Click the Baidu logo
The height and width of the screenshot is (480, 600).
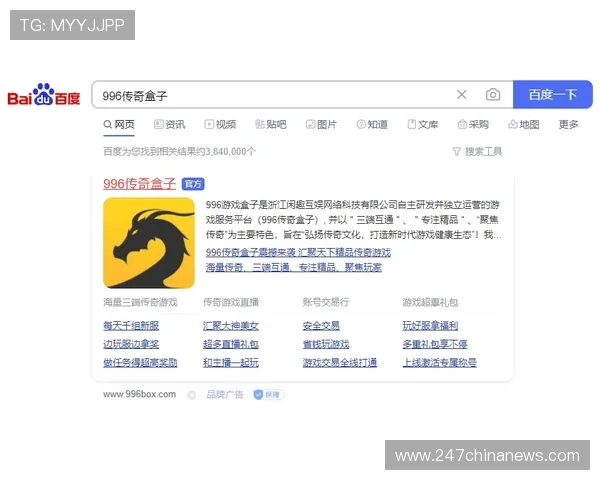click(44, 95)
